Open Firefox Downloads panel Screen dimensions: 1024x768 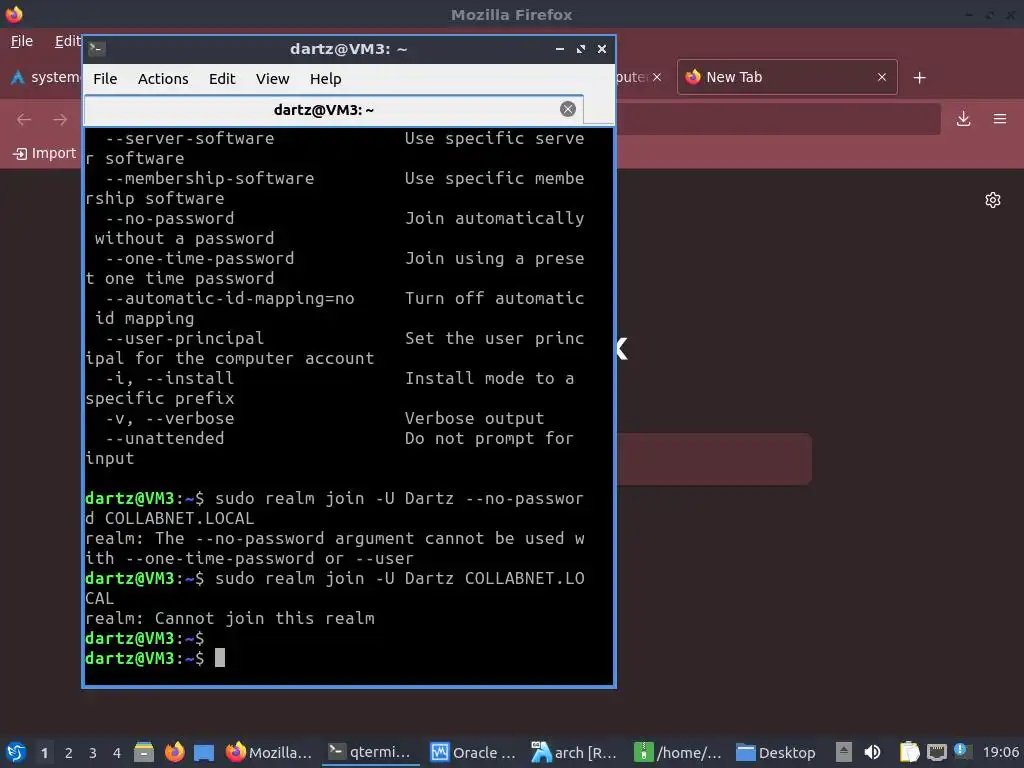(963, 119)
